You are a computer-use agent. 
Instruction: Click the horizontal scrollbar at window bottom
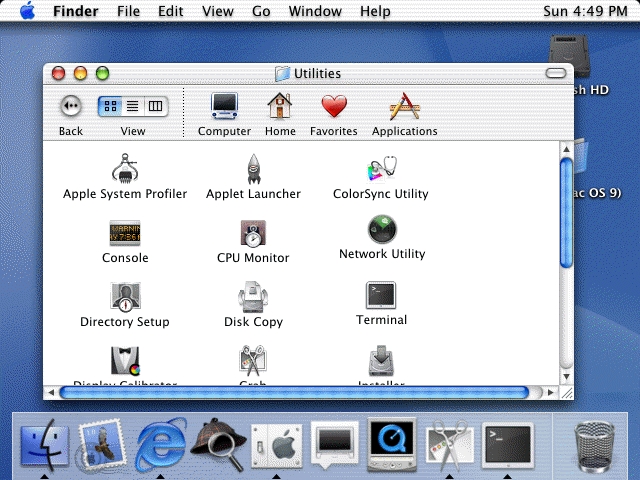(300, 392)
